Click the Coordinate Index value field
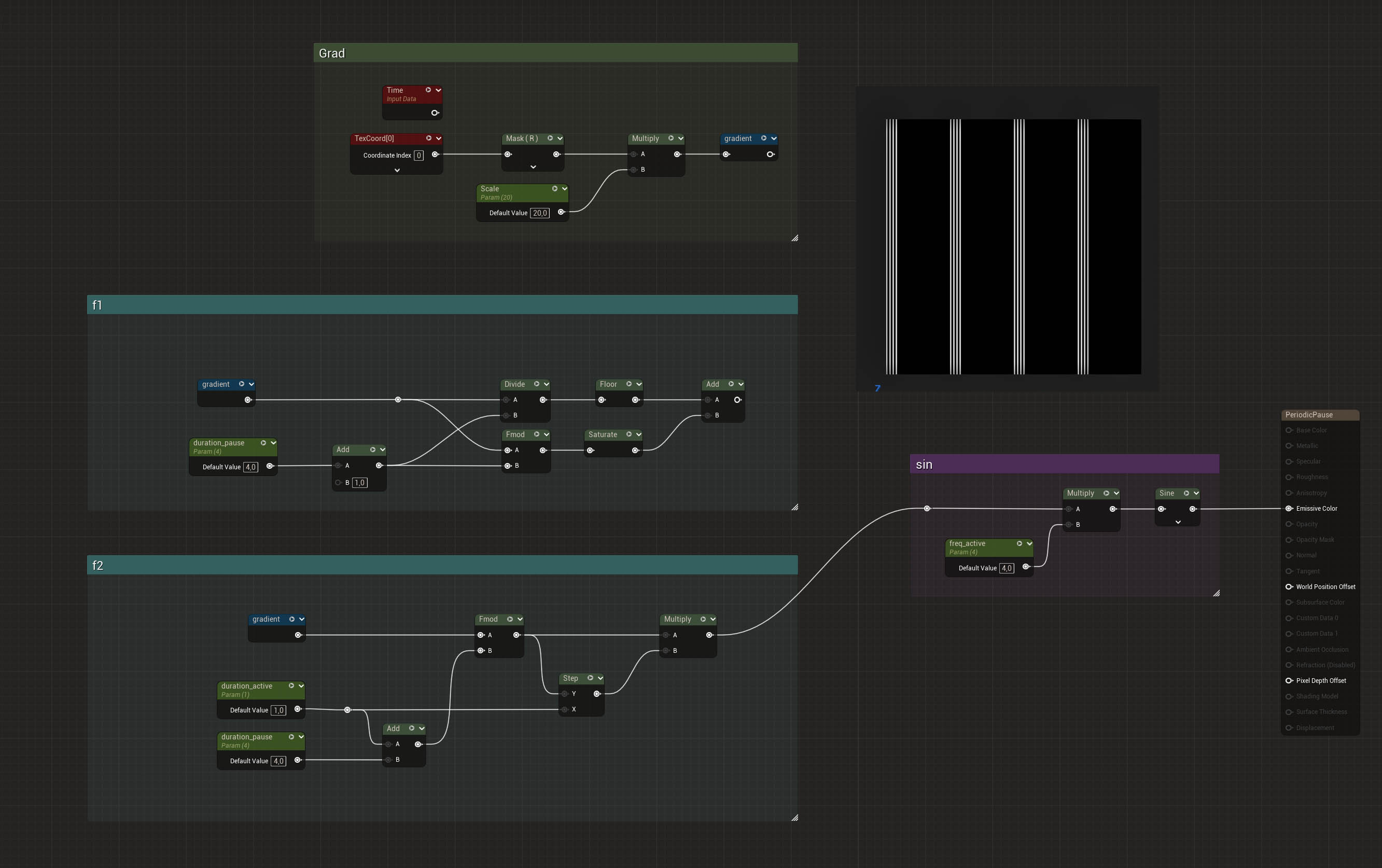The image size is (1382, 868). point(419,156)
